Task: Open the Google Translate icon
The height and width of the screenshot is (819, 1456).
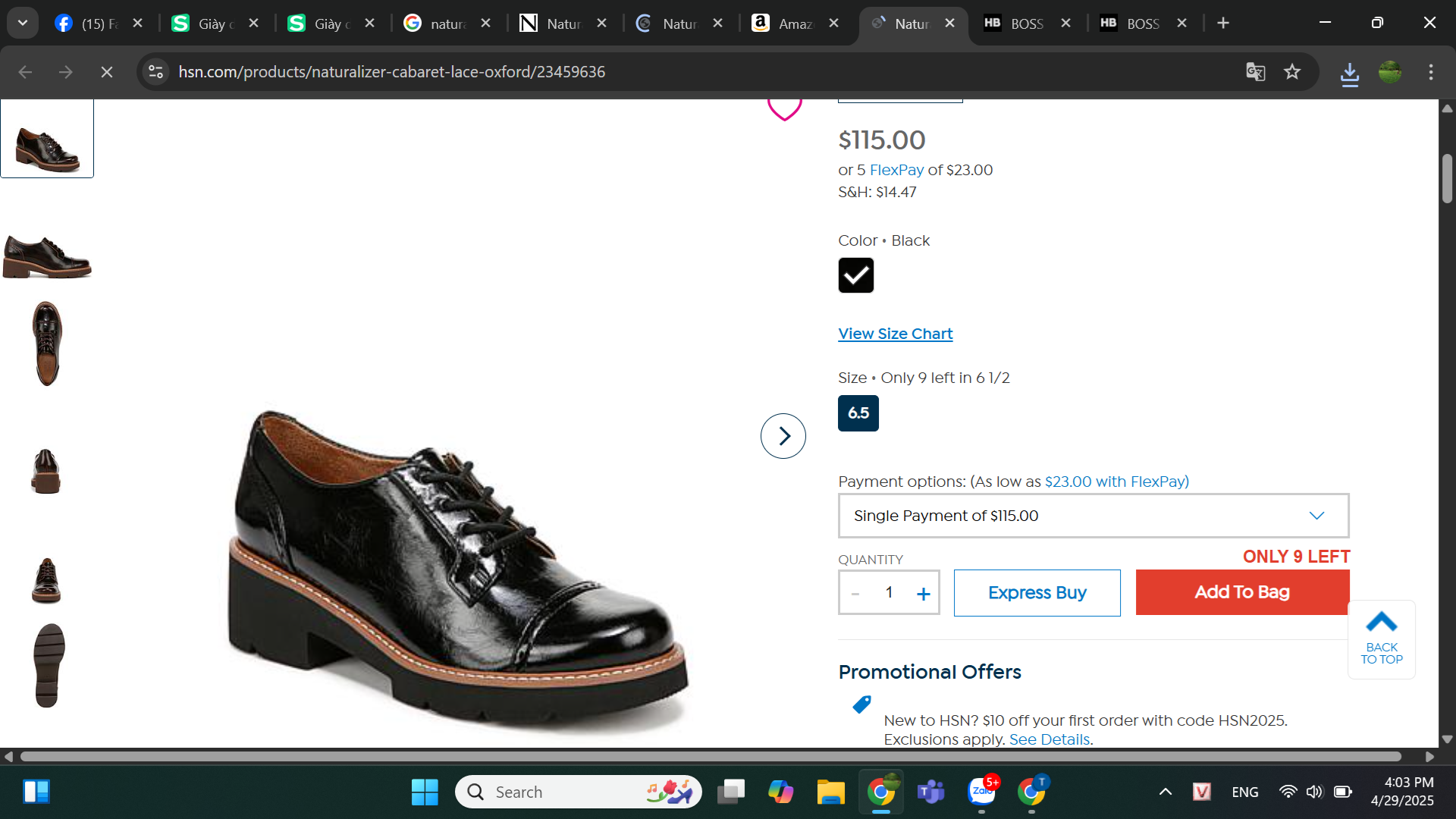Action: click(x=1255, y=72)
